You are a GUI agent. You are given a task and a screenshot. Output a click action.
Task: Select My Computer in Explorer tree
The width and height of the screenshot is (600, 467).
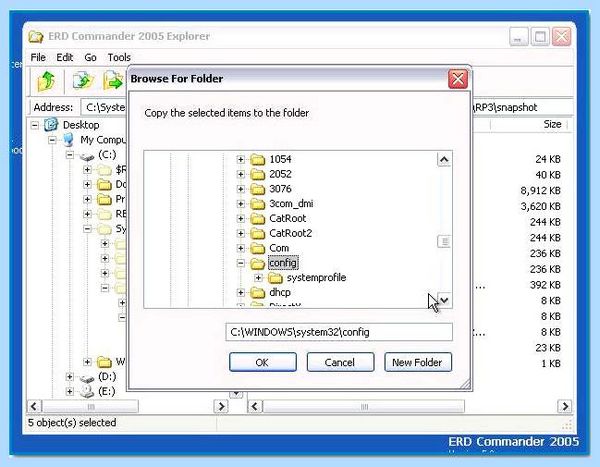click(x=103, y=140)
